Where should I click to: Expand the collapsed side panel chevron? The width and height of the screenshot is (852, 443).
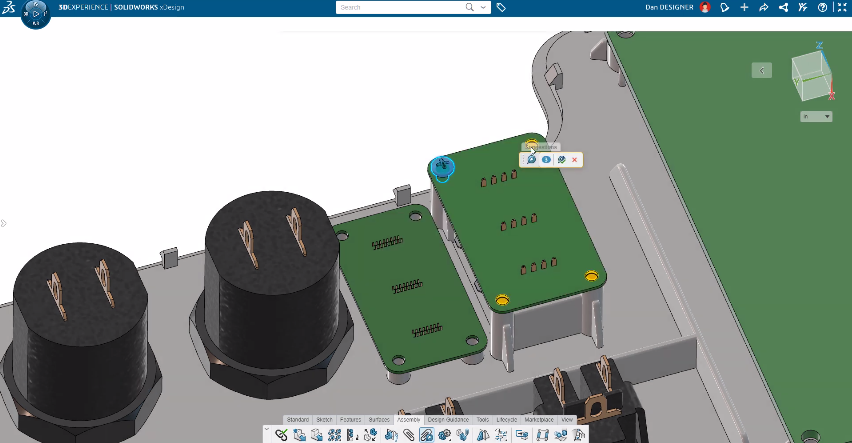(763, 70)
